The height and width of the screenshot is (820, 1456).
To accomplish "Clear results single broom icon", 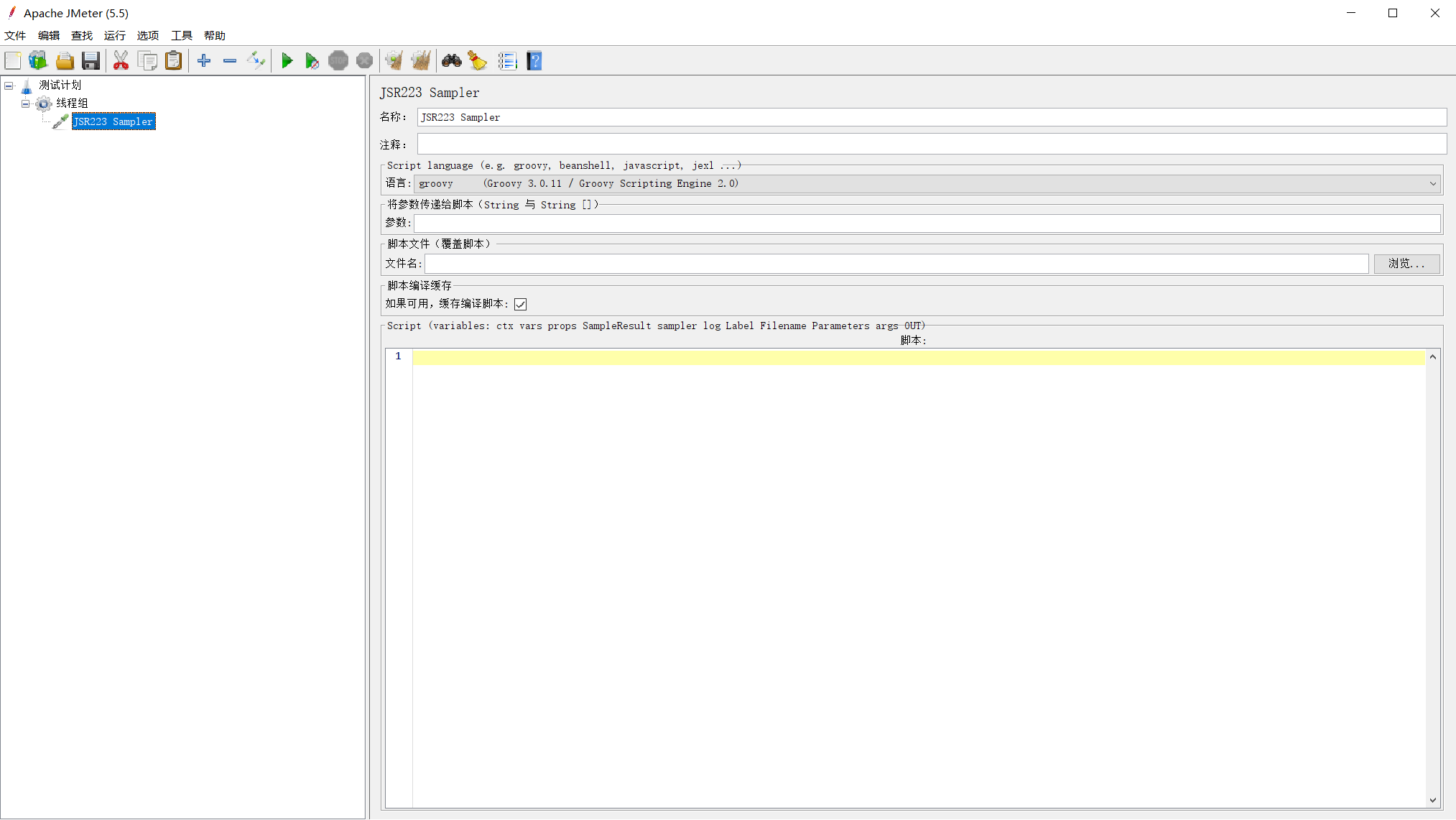I will [x=394, y=61].
